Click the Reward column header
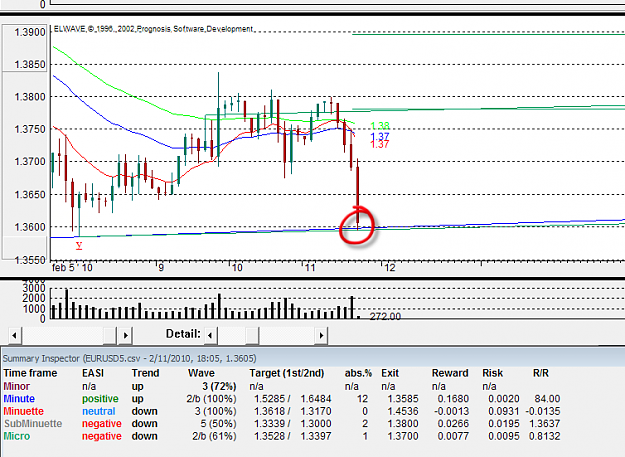 (450, 373)
